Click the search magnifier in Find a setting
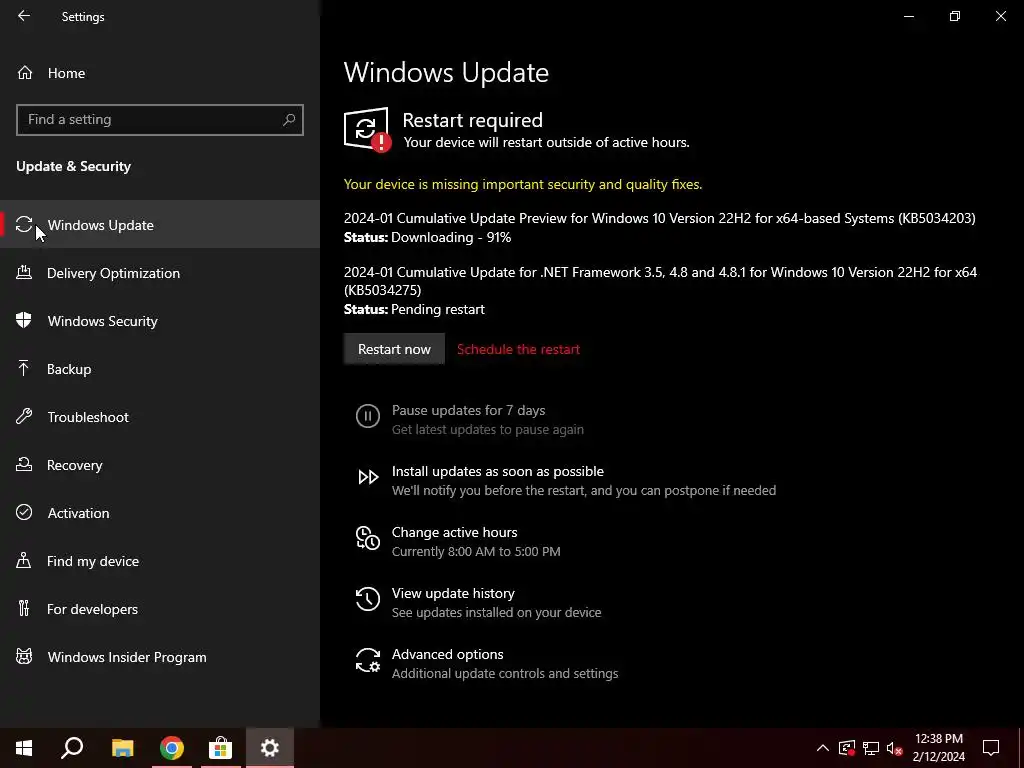 (289, 120)
